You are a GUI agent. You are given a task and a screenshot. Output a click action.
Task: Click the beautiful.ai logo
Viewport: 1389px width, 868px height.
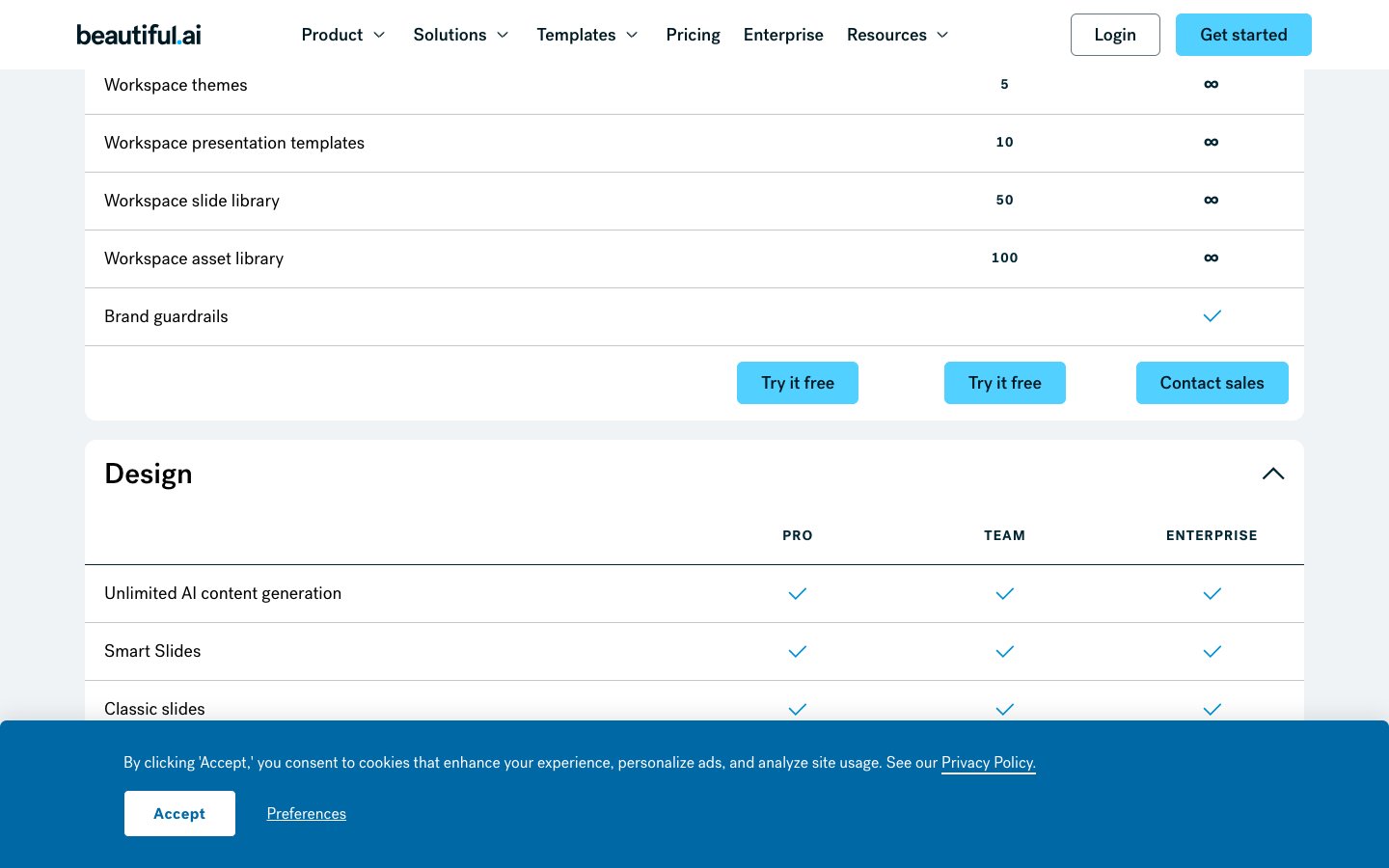[139, 35]
